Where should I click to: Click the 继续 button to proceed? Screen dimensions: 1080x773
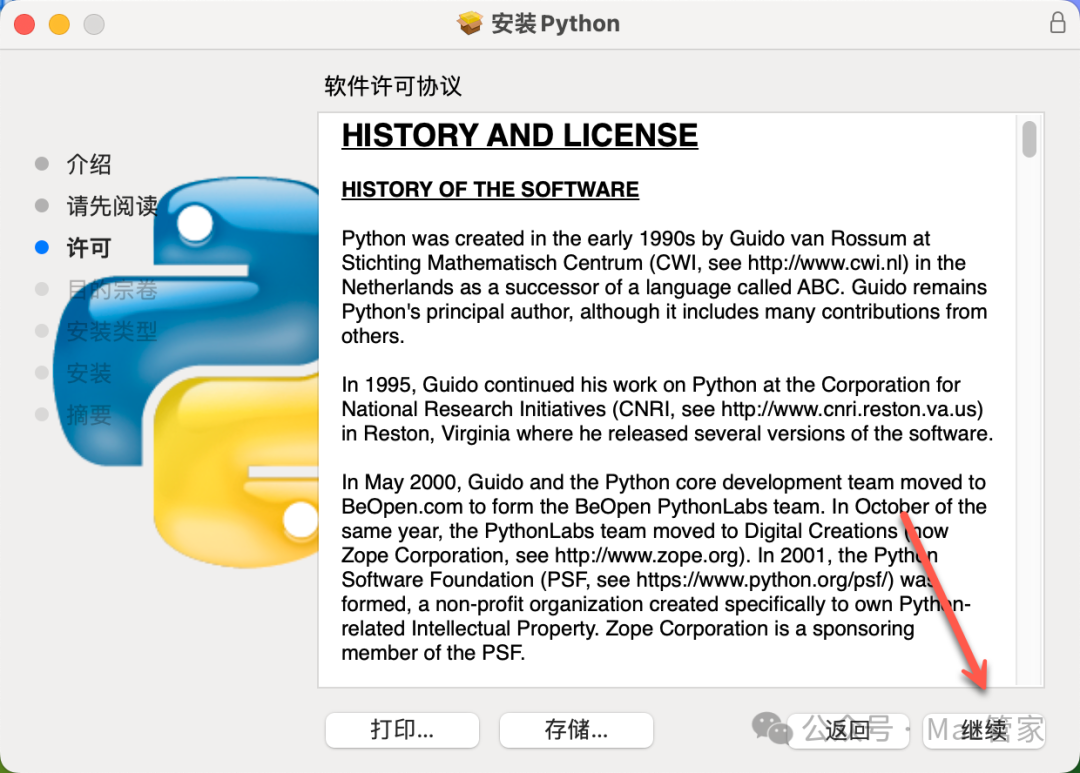coord(984,730)
